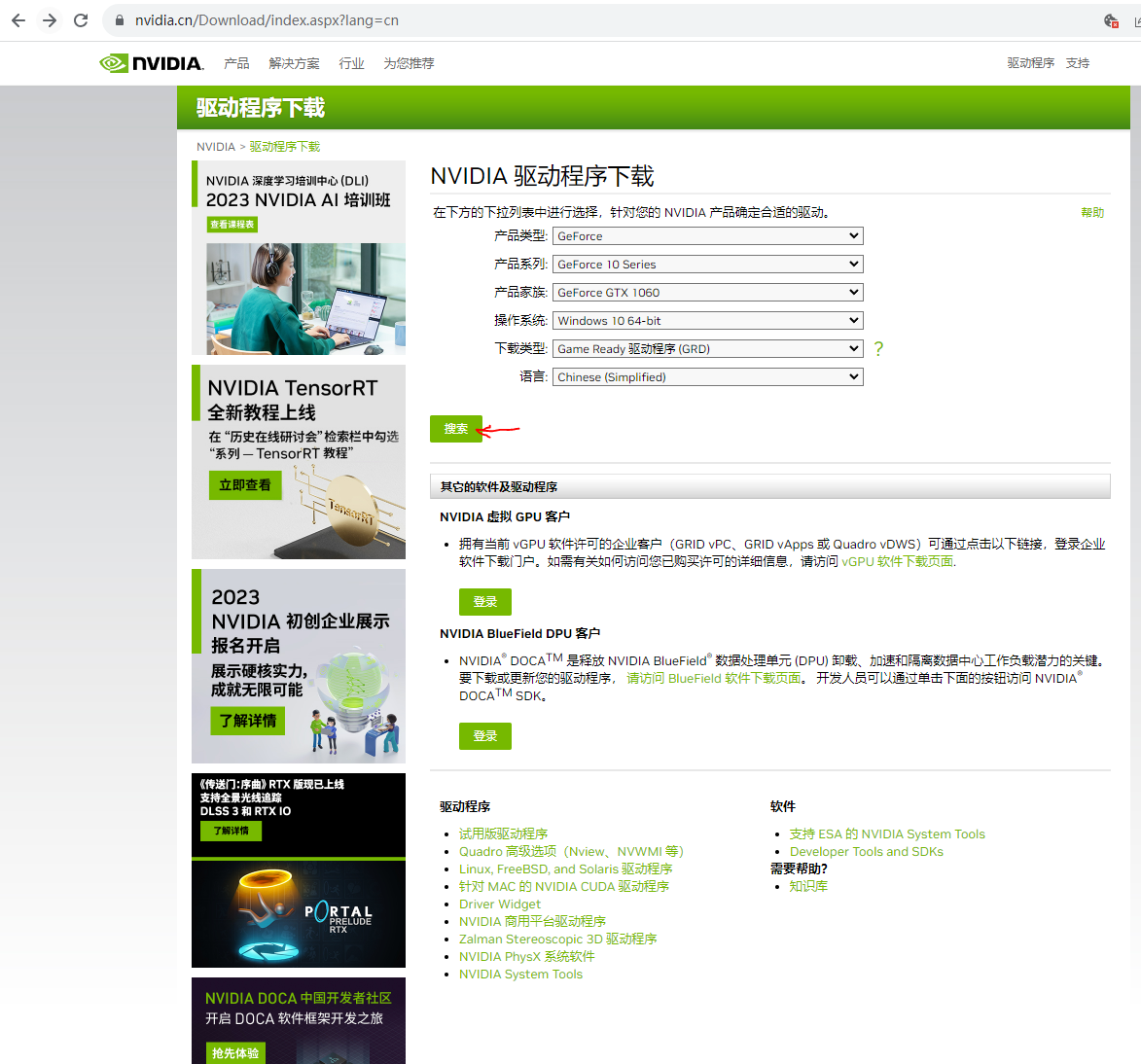
Task: Click 登录 button under BlueField DPU 客户
Action: (485, 736)
